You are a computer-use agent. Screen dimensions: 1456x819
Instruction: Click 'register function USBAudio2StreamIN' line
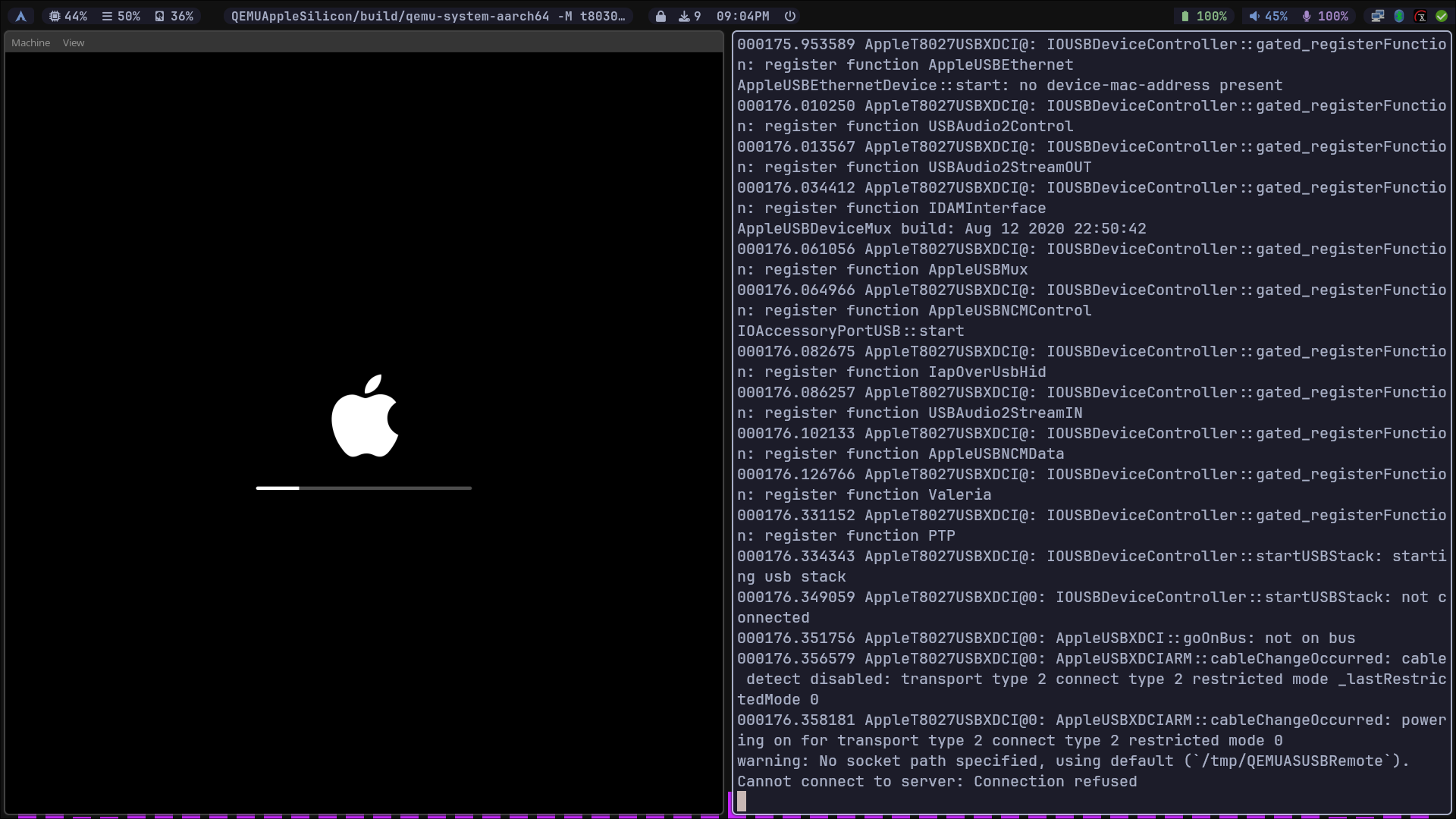(x=909, y=413)
